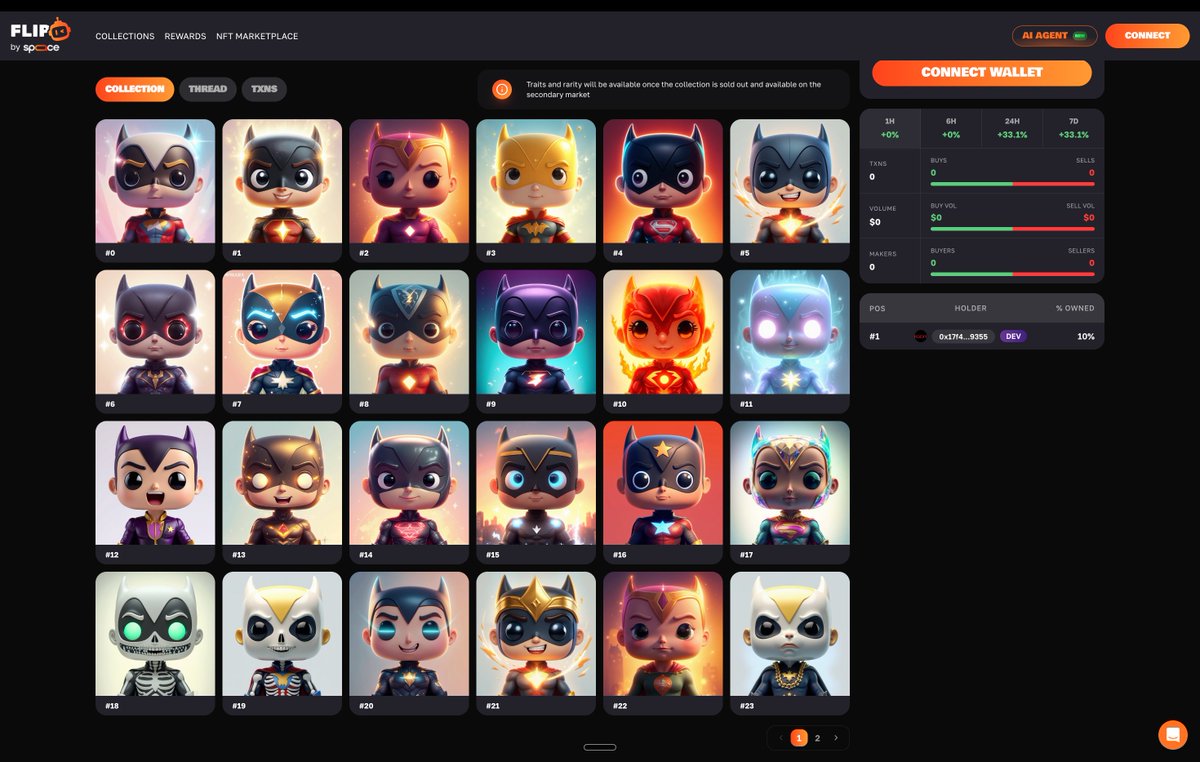
Task: Switch to the Thread tab
Action: coord(208,89)
